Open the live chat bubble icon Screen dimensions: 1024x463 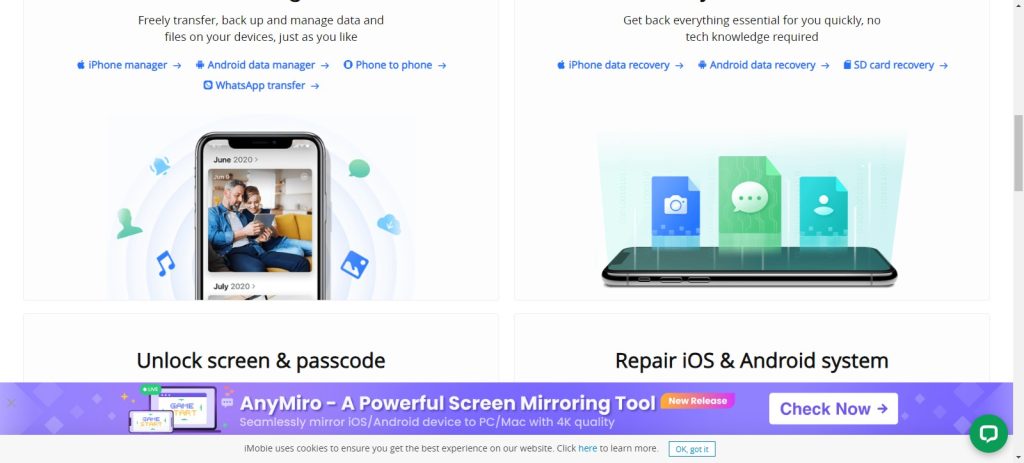(988, 434)
